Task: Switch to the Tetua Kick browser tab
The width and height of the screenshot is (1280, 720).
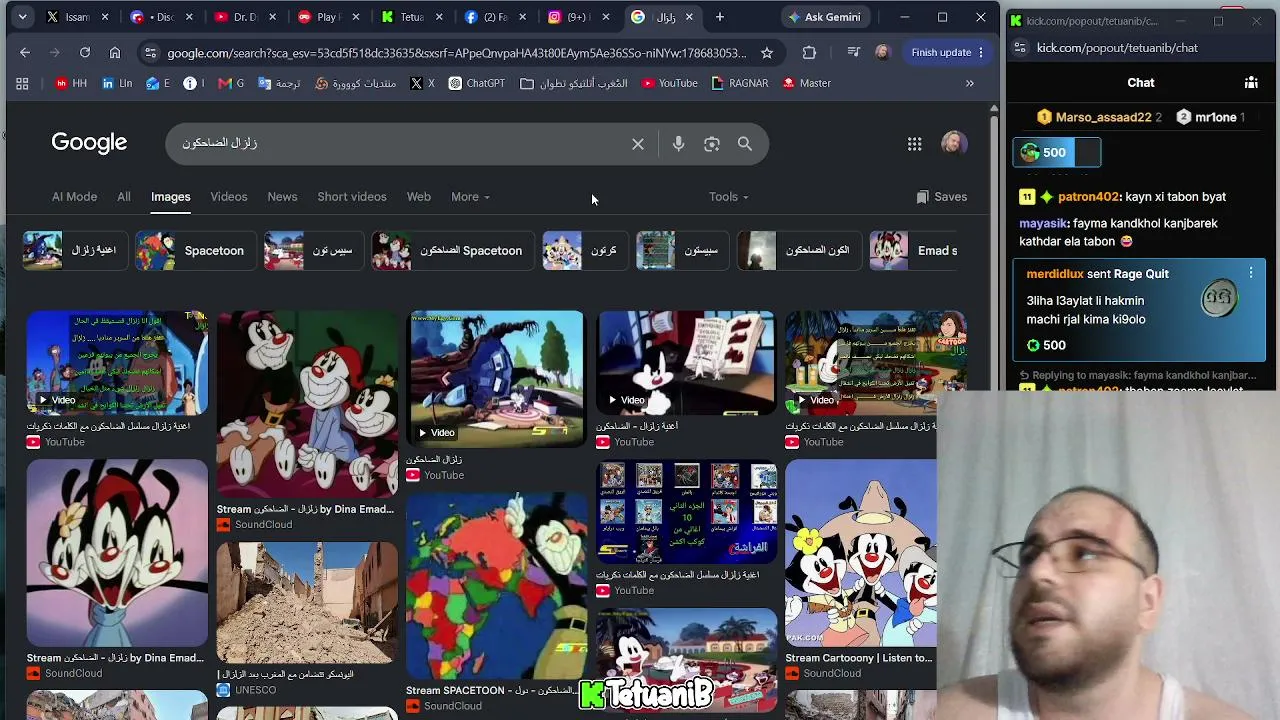Action: 411,17
